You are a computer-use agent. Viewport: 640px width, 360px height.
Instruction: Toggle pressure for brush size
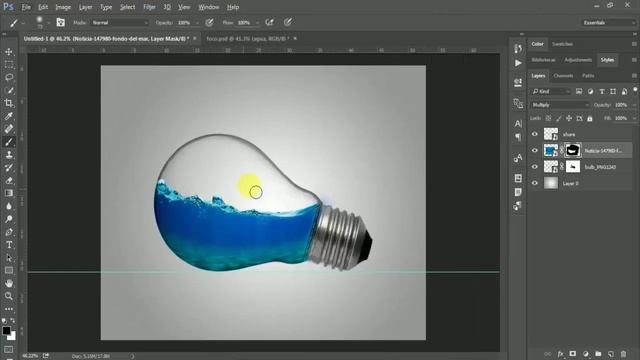288,22
